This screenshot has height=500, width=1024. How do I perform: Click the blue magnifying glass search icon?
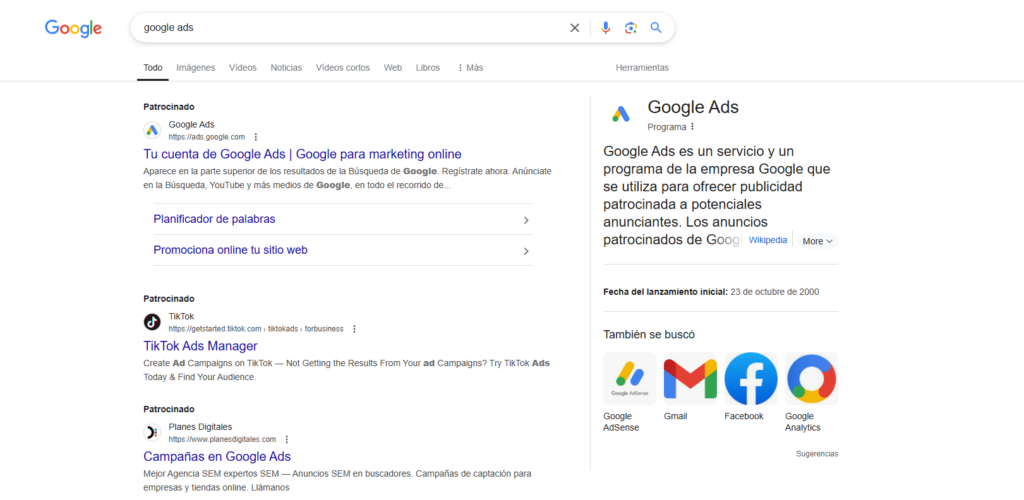click(x=656, y=27)
